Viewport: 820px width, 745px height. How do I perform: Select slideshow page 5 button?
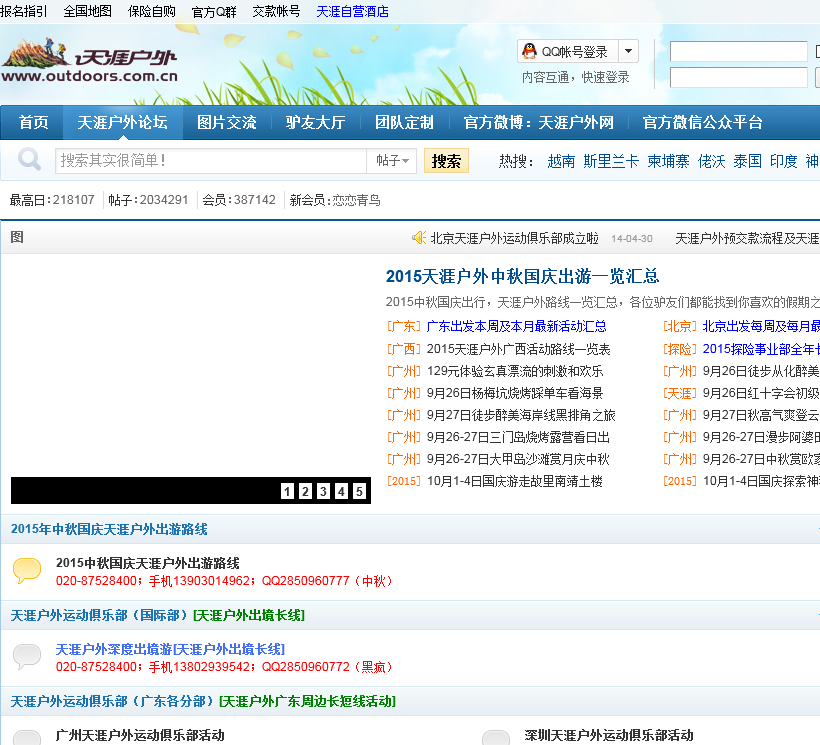click(x=359, y=491)
